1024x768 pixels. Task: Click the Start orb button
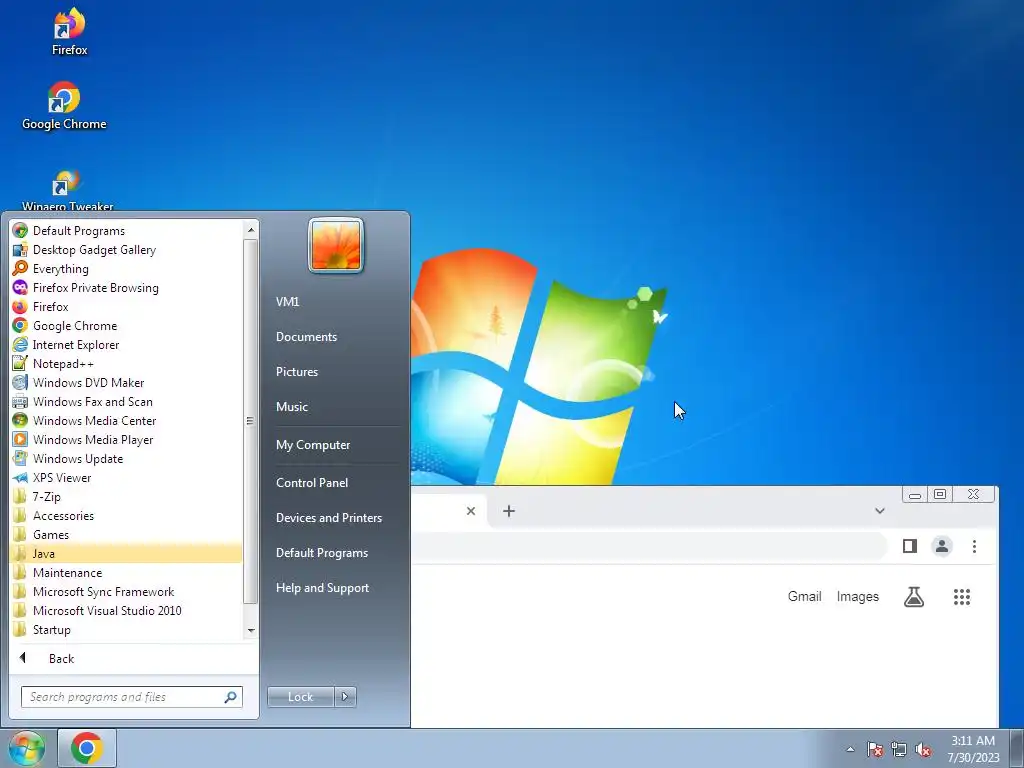(26, 748)
